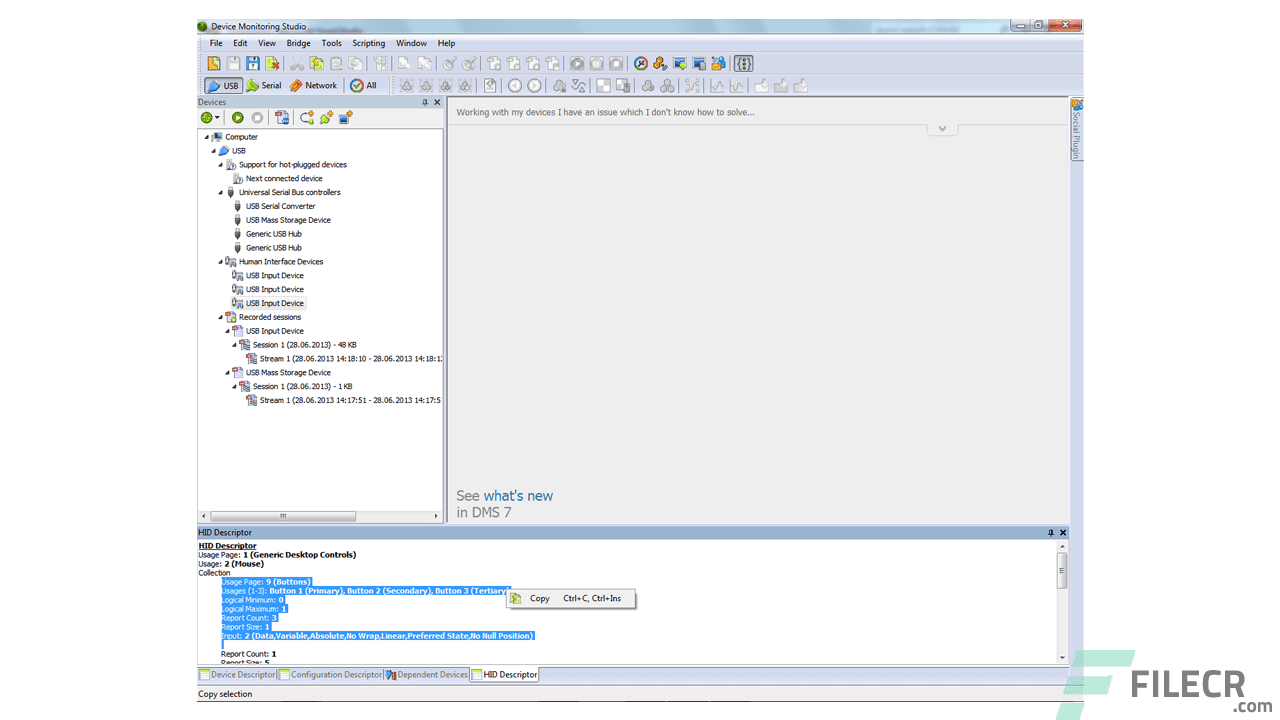The image size is (1280, 720).
Task: Activate the All devices filter
Action: [366, 85]
